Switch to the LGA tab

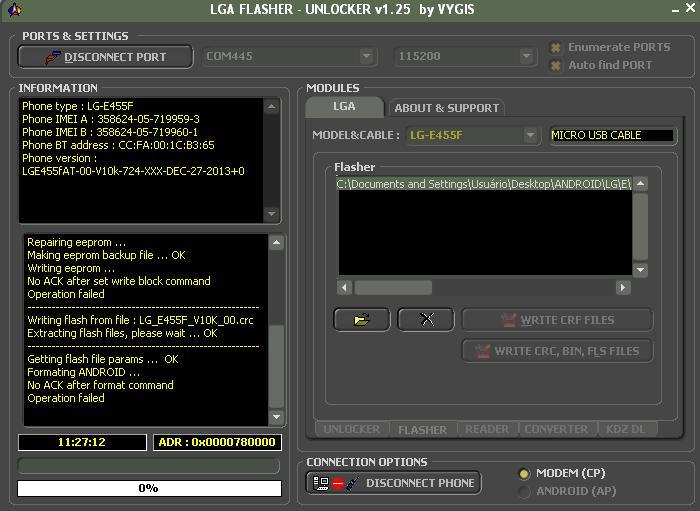344,107
